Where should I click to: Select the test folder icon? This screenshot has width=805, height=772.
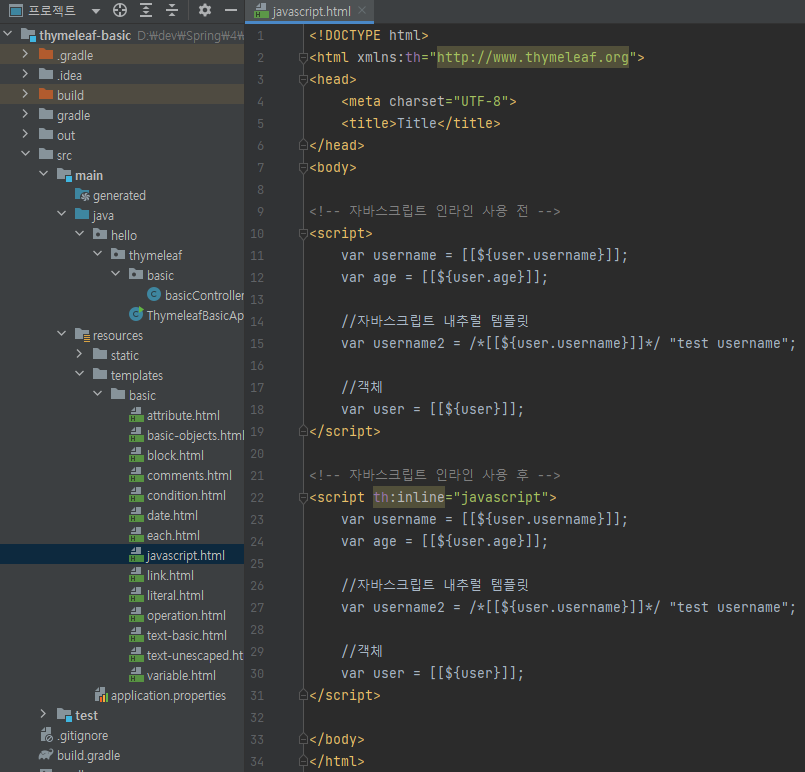pyautogui.click(x=64, y=715)
